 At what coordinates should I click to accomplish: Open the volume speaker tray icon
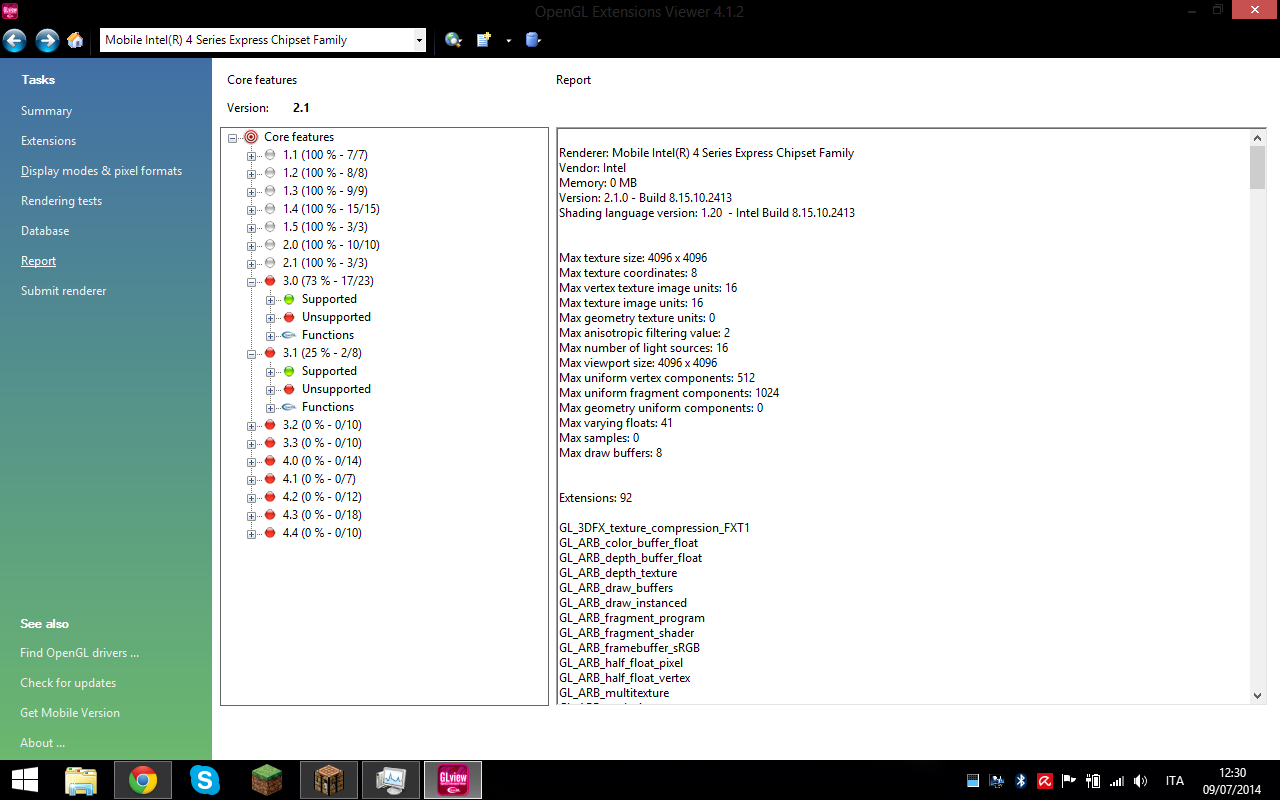[x=1141, y=781]
